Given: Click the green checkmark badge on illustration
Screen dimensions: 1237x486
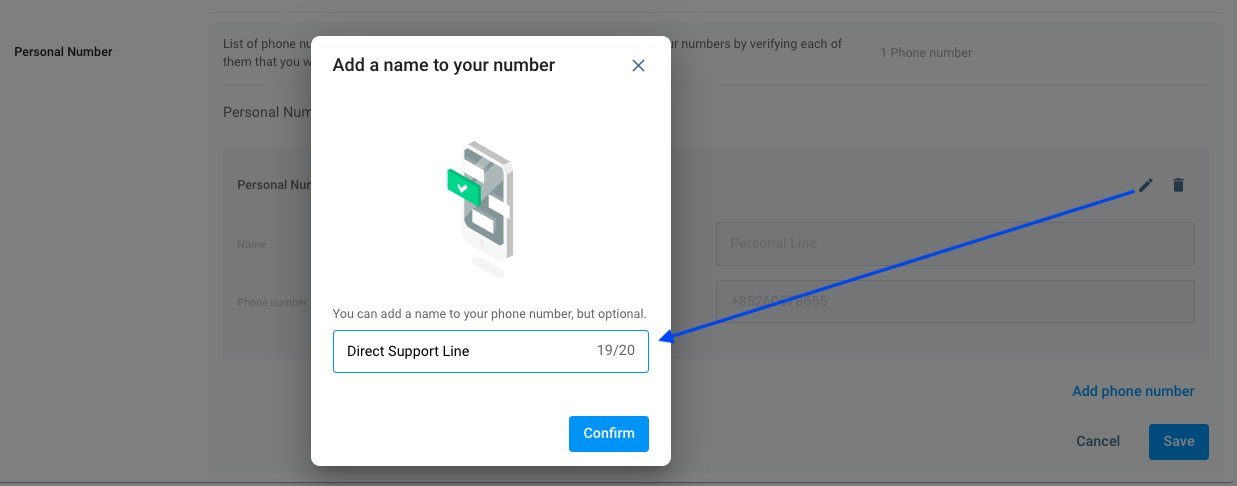Looking at the screenshot, I should pos(461,186).
